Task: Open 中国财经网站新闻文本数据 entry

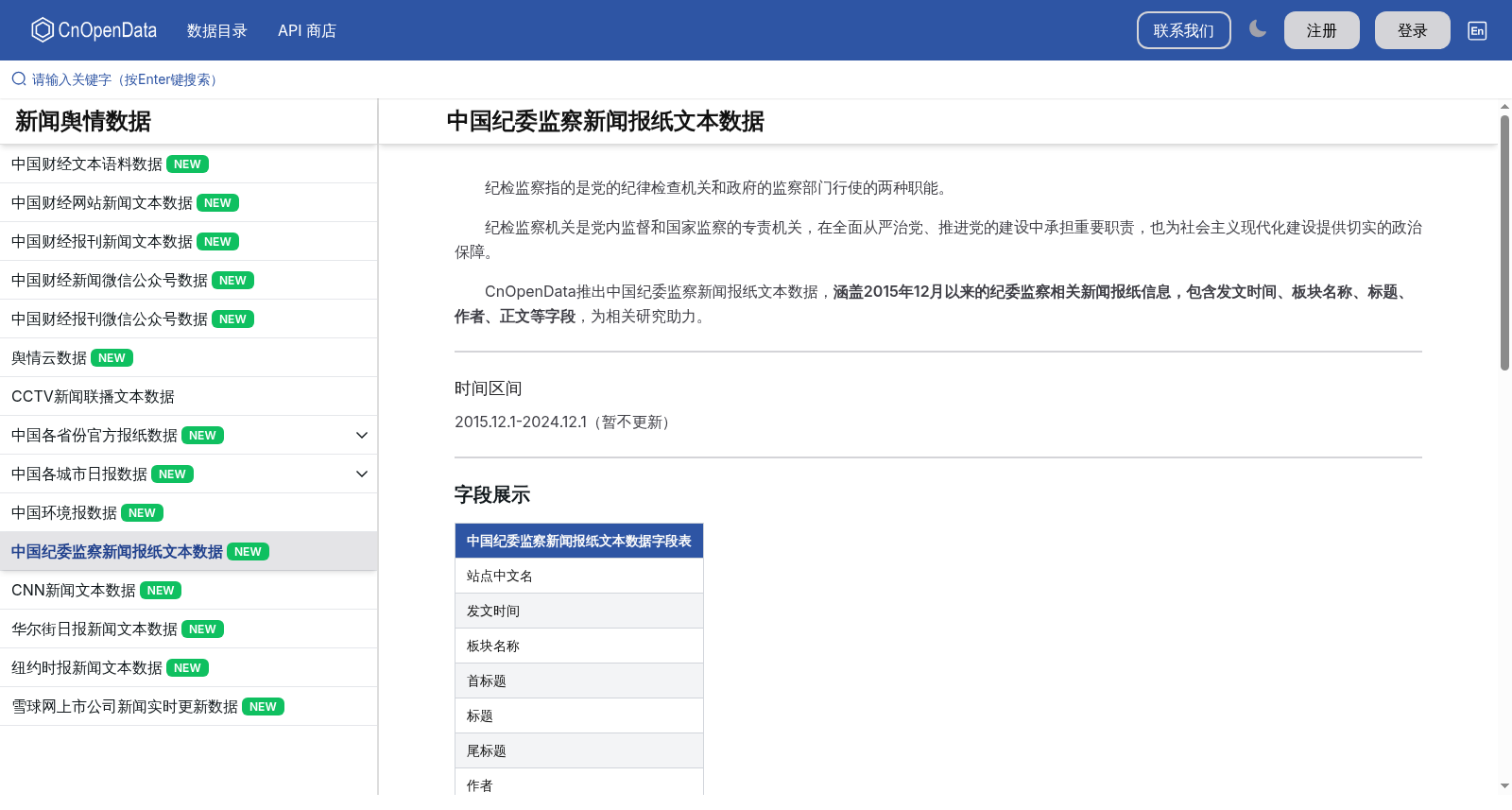Action: click(188, 202)
